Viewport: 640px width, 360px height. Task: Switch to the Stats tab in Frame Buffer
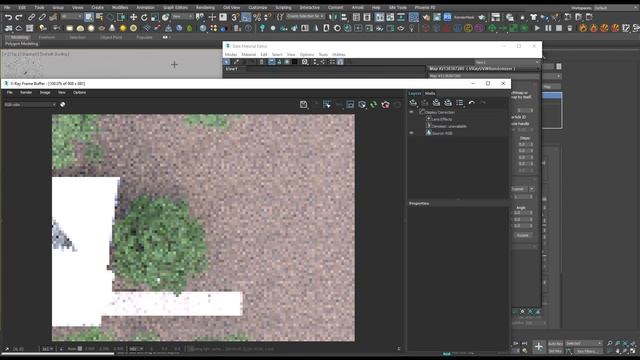[430, 93]
